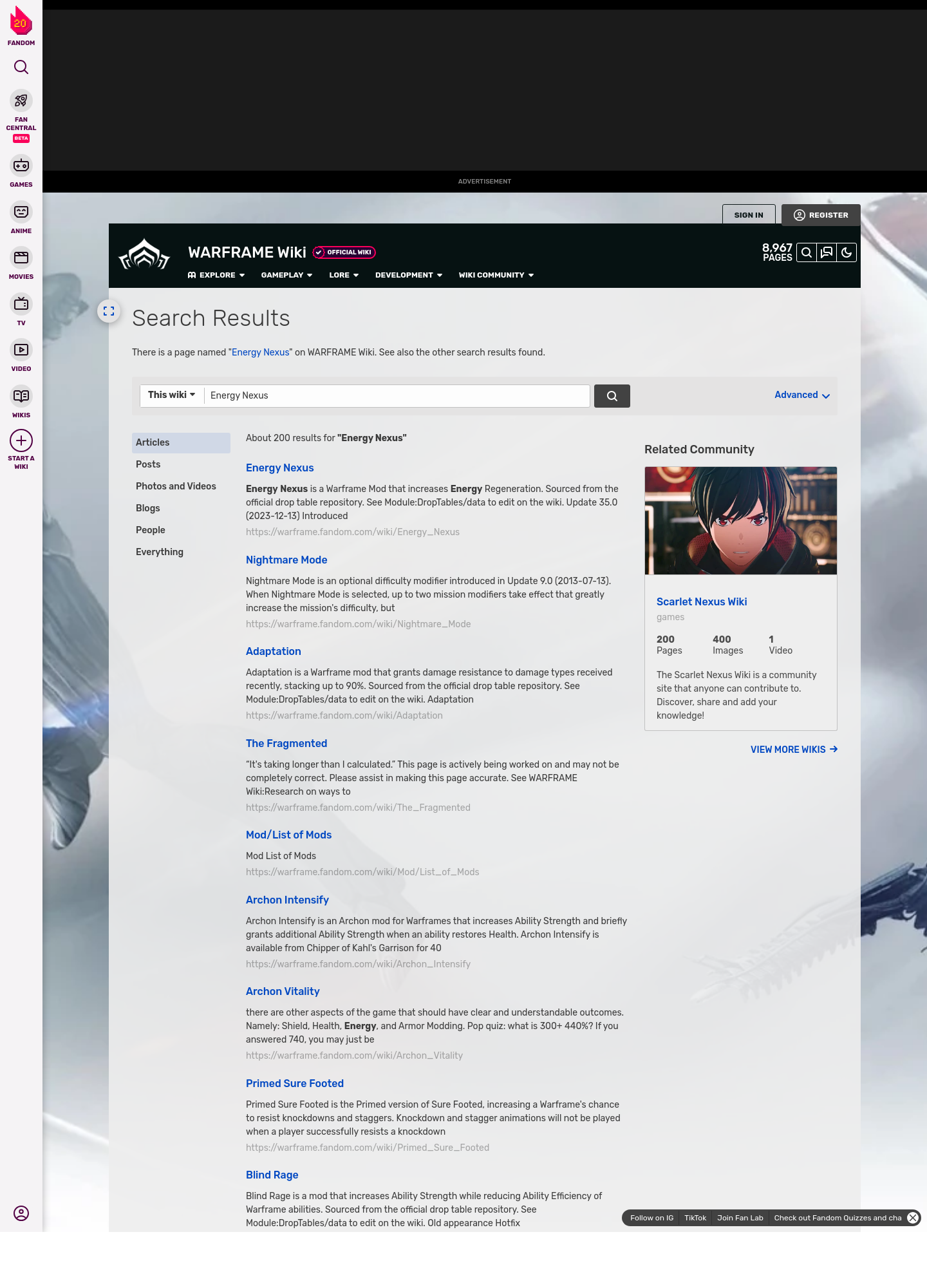Open the Anime sidebar icon
Viewport: 927px width, 1288px height.
coord(21,212)
